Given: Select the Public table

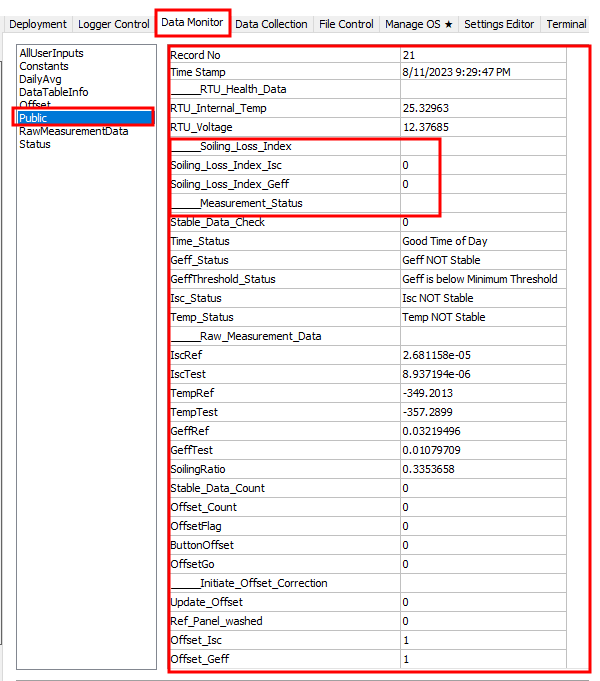Looking at the screenshot, I should (x=33, y=118).
